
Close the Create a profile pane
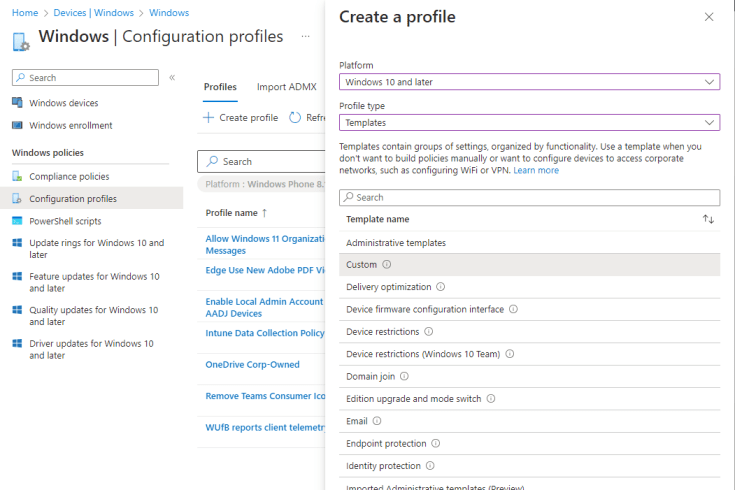click(x=709, y=17)
